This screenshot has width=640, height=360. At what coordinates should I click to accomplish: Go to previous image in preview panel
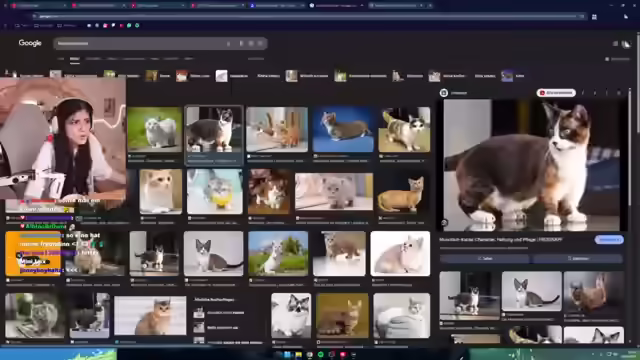coord(583,93)
